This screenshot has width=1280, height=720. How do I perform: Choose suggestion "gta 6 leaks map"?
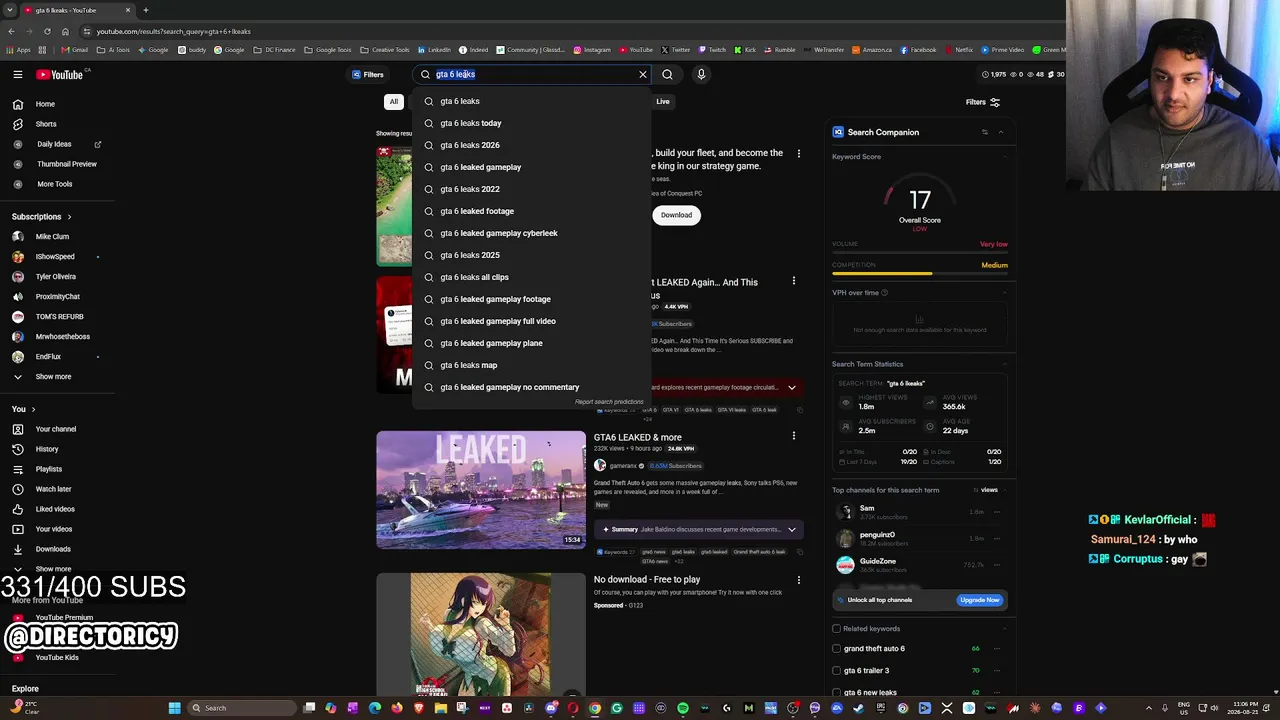[531, 365]
